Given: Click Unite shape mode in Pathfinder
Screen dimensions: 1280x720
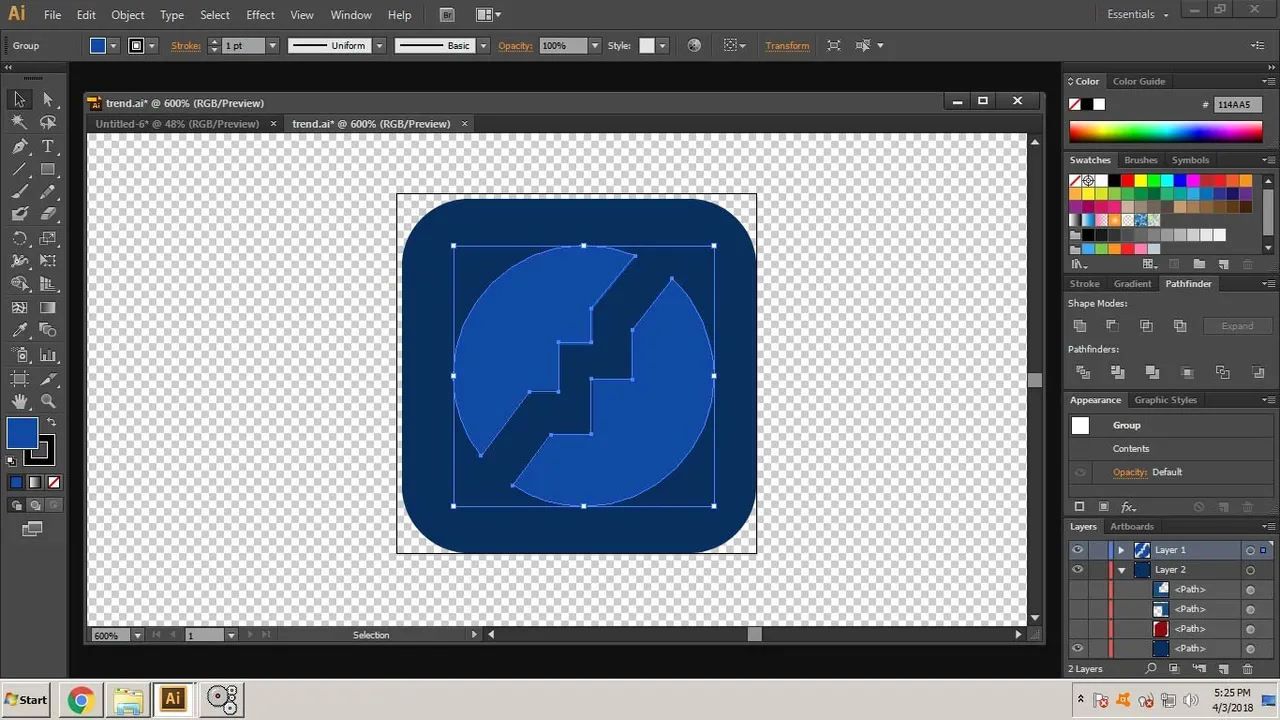Looking at the screenshot, I should pos(1079,326).
